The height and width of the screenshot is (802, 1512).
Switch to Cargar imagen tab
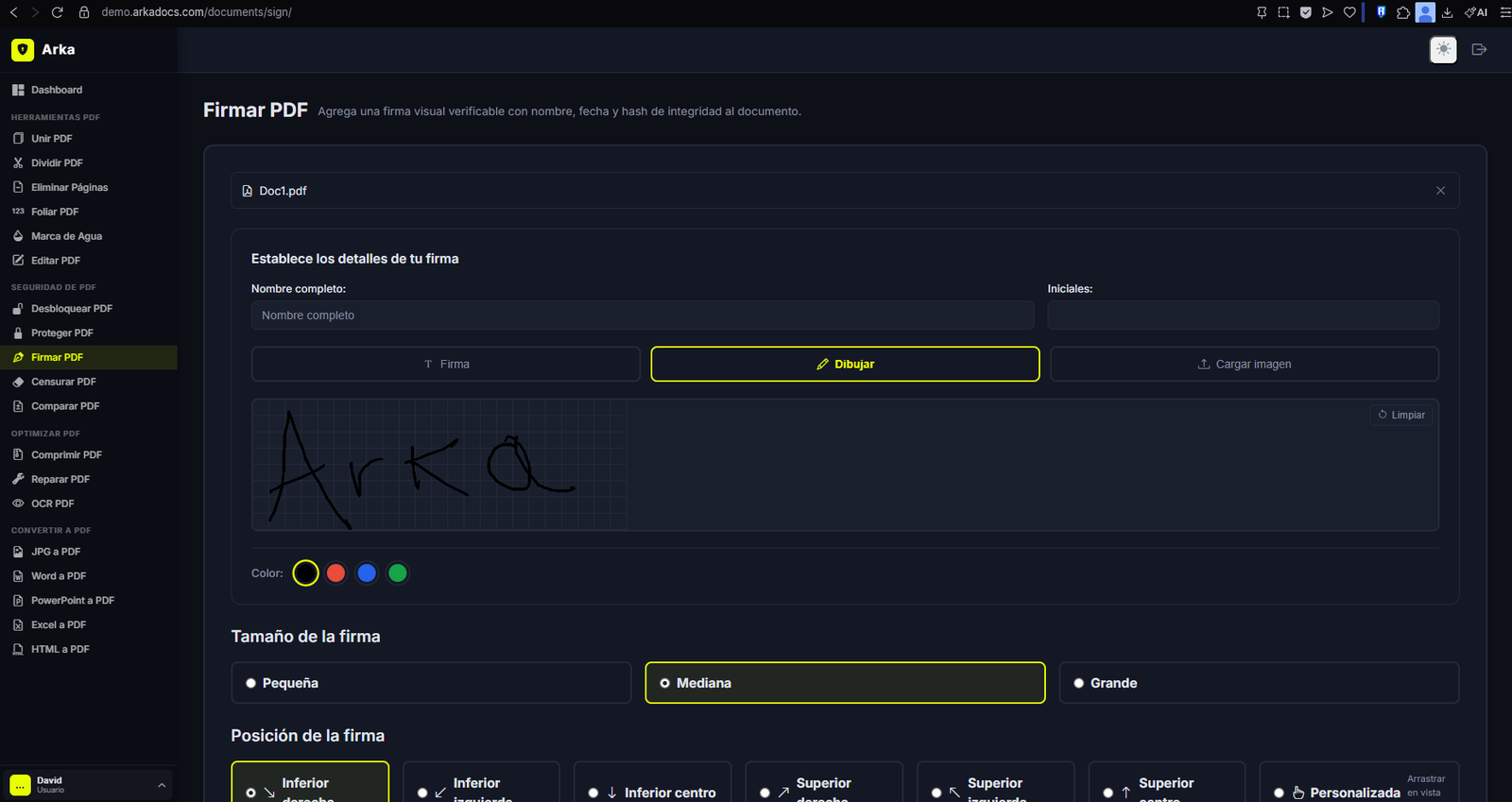(1244, 365)
